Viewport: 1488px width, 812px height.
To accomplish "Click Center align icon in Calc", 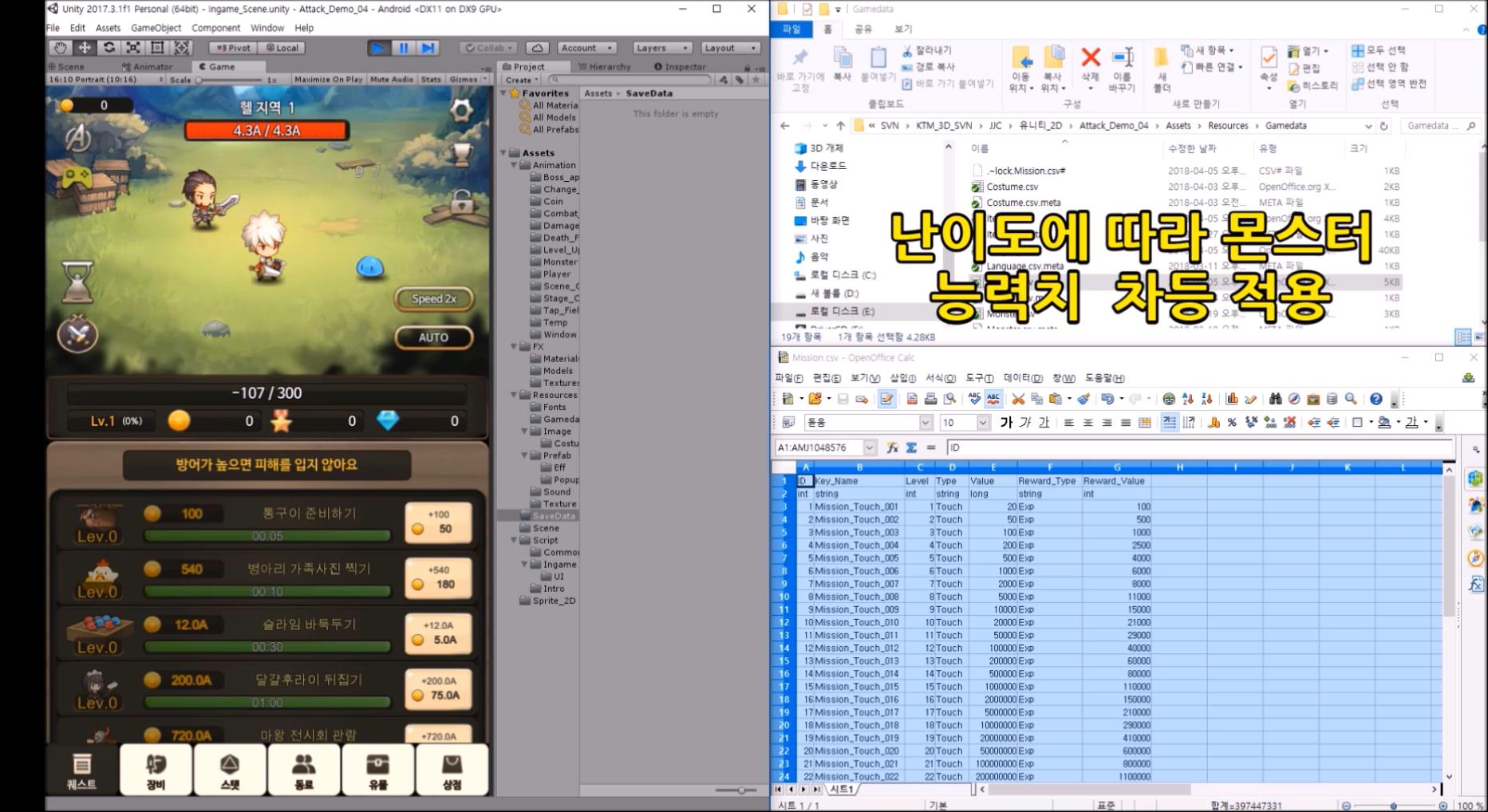I will point(1087,423).
